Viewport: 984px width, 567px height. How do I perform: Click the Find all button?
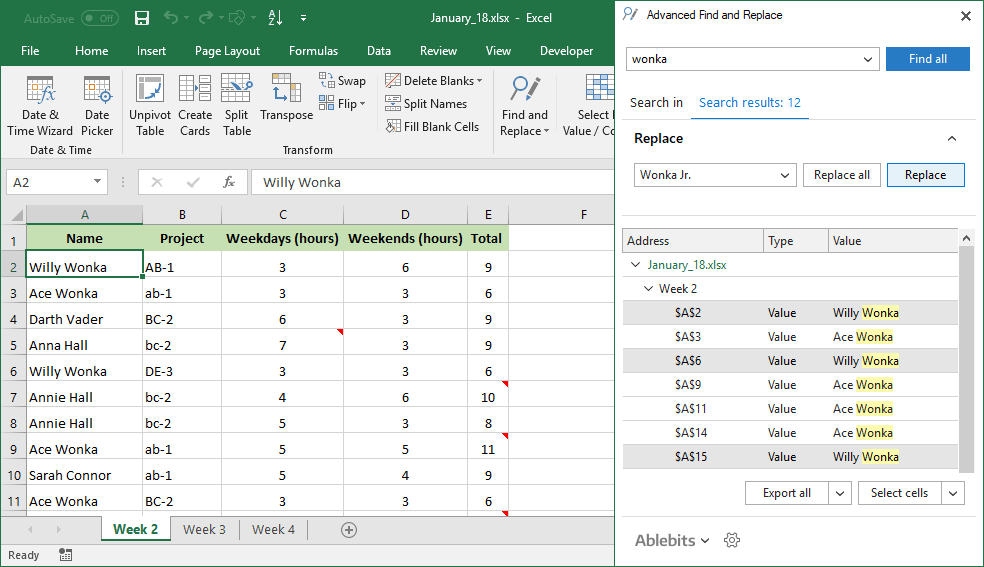pos(928,59)
